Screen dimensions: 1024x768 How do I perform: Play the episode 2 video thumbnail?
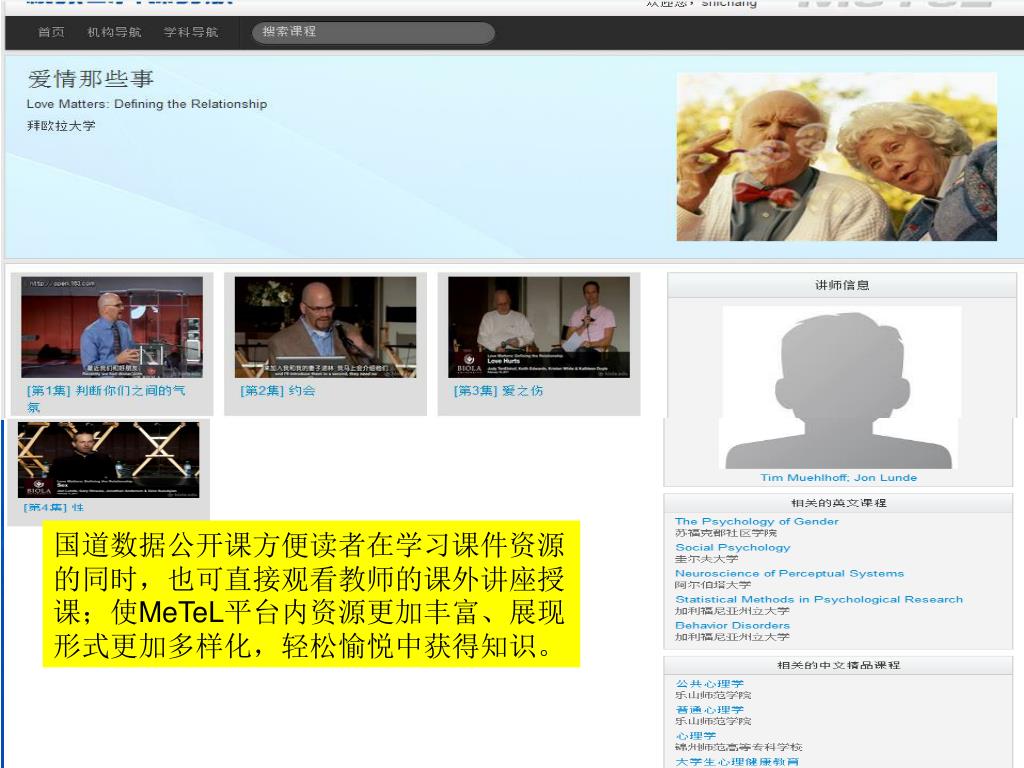(325, 327)
